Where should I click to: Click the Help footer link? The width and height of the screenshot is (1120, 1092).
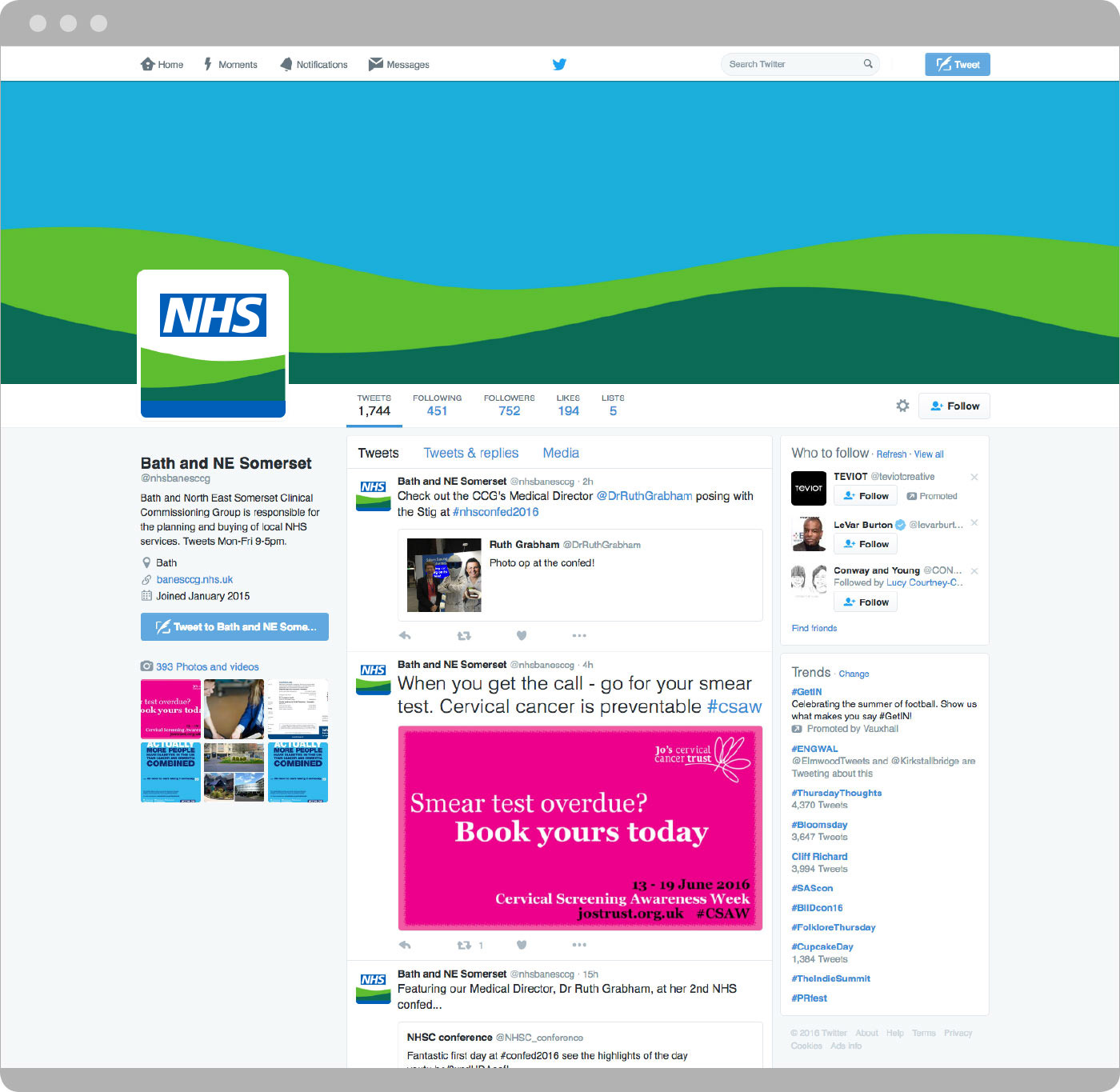(894, 1033)
